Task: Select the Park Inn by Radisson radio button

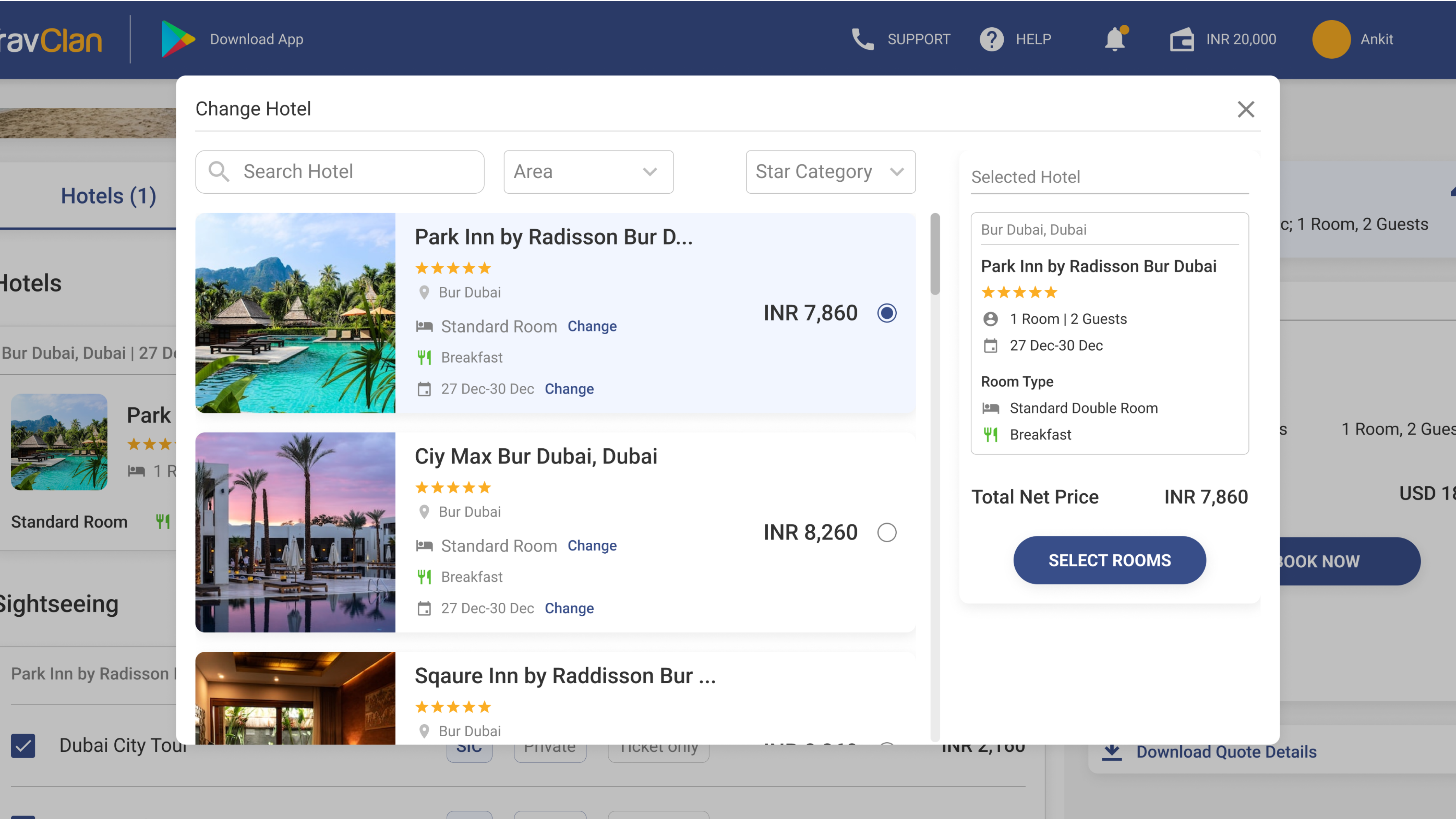Action: click(x=887, y=313)
